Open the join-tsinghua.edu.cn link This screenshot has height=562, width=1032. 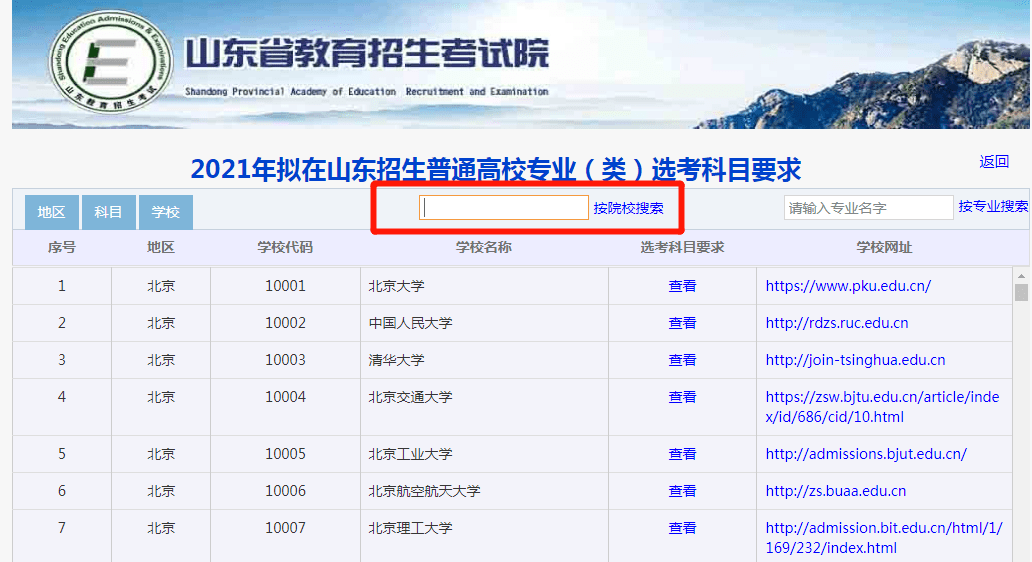pos(855,360)
